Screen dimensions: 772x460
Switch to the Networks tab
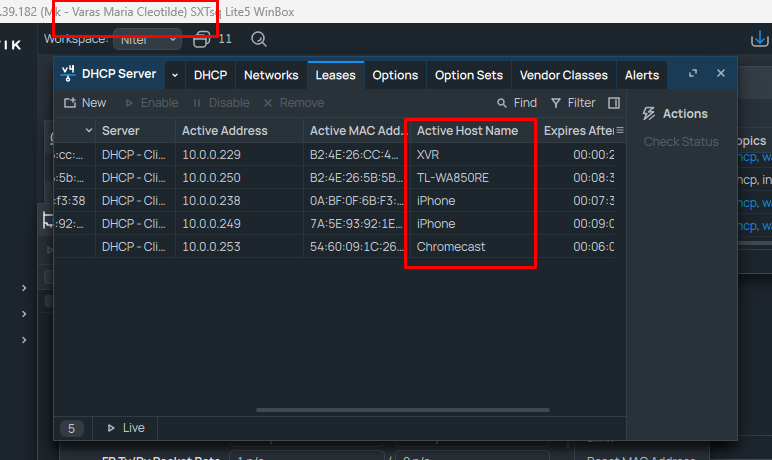coord(271,75)
